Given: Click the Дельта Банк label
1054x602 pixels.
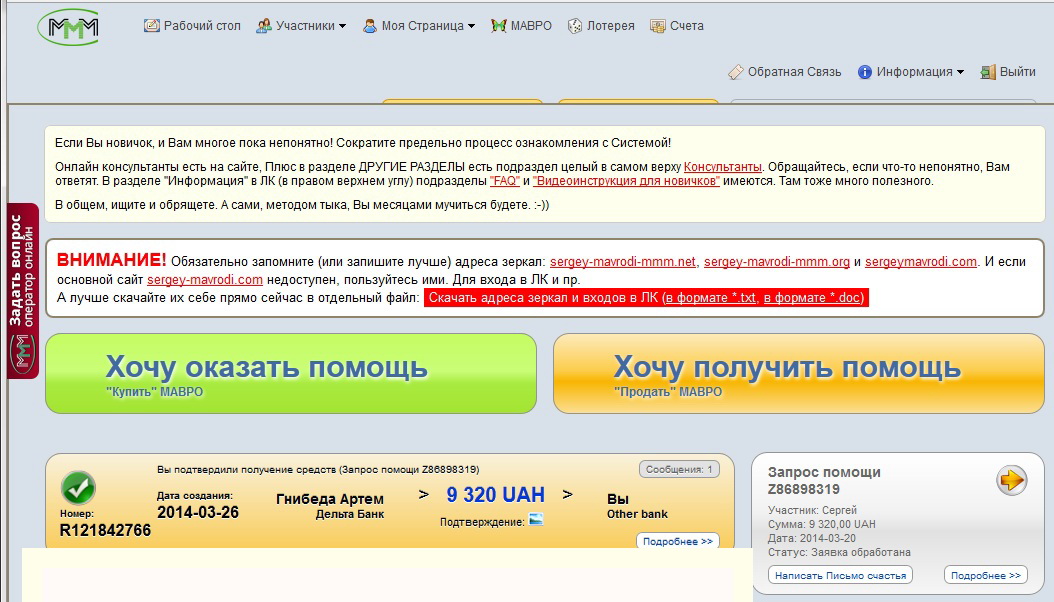Looking at the screenshot, I should point(350,514).
